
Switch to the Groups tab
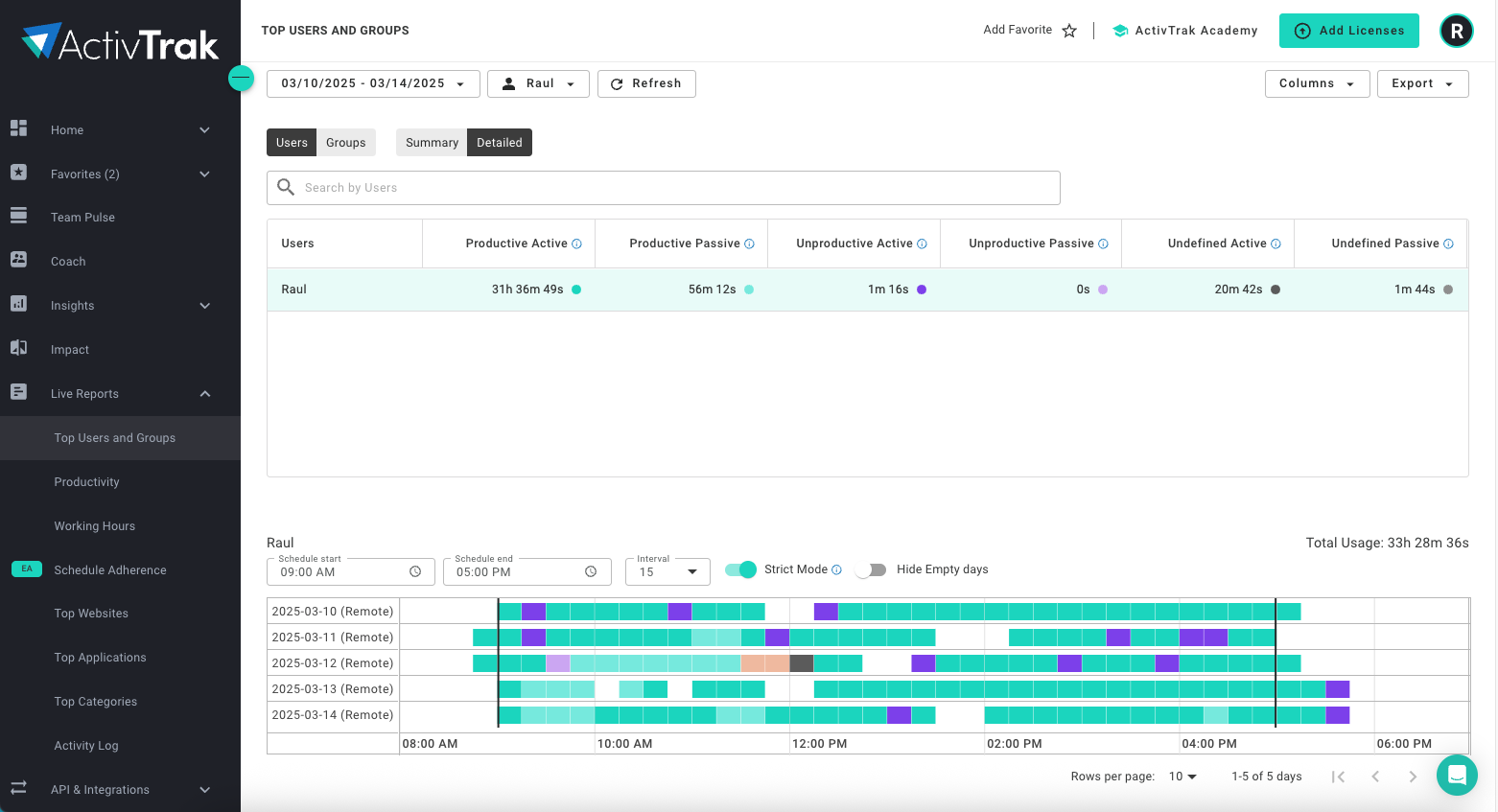point(346,142)
